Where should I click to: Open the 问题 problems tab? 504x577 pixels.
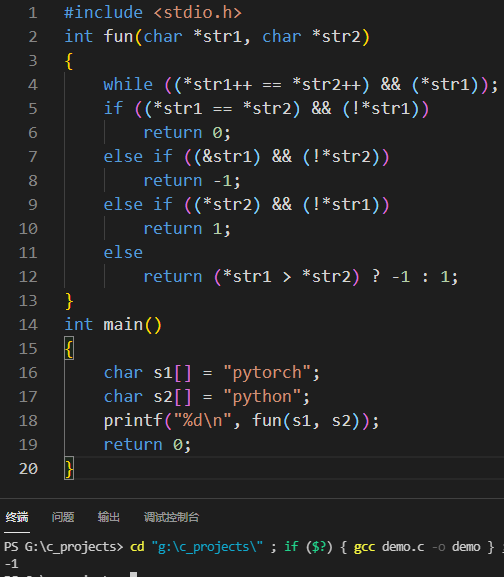tap(63, 517)
